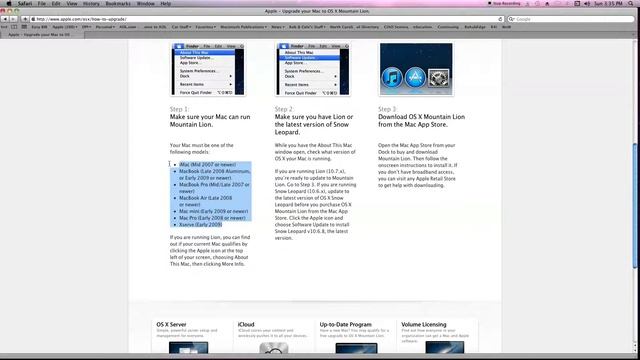Viewport: 640px width, 360px height.
Task: Open the Bookmarks menu
Action: (118, 3)
